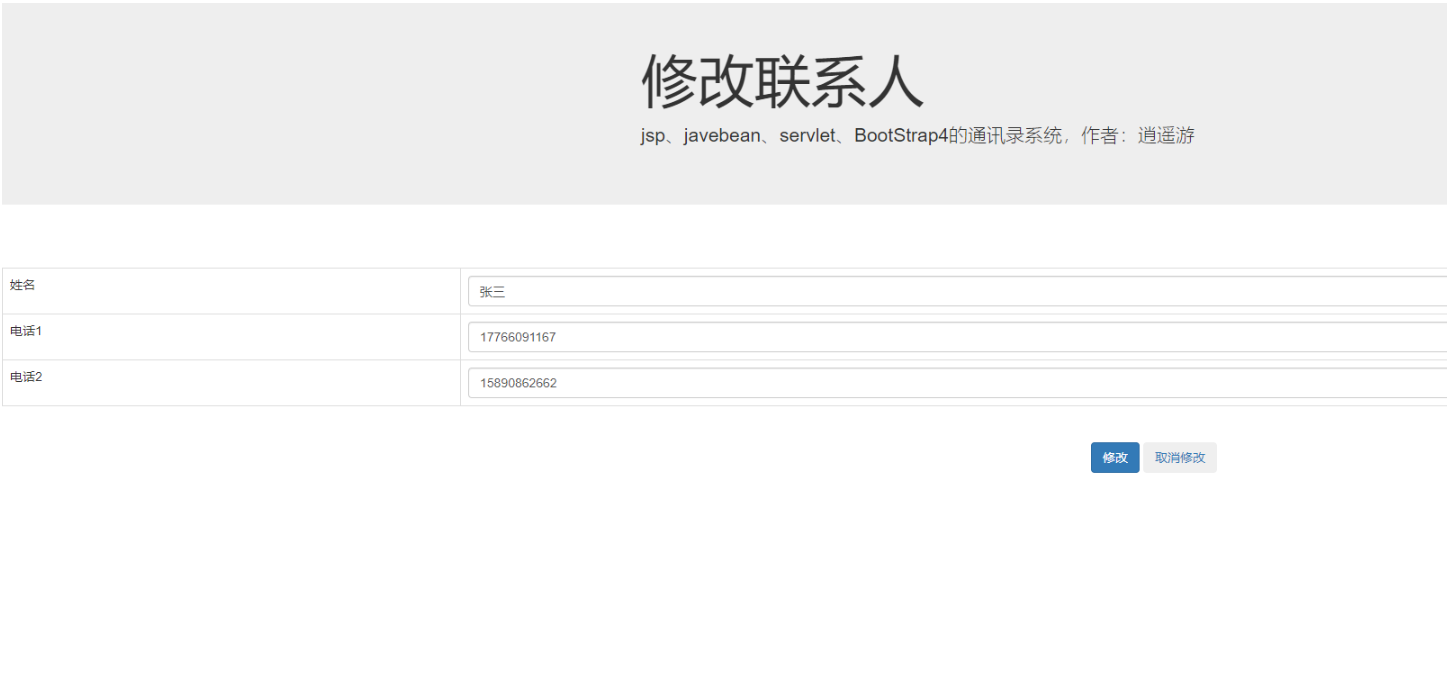This screenshot has height=676, width=1447.
Task: Click the 电话1 input field with 17766091167
Action: click(957, 337)
